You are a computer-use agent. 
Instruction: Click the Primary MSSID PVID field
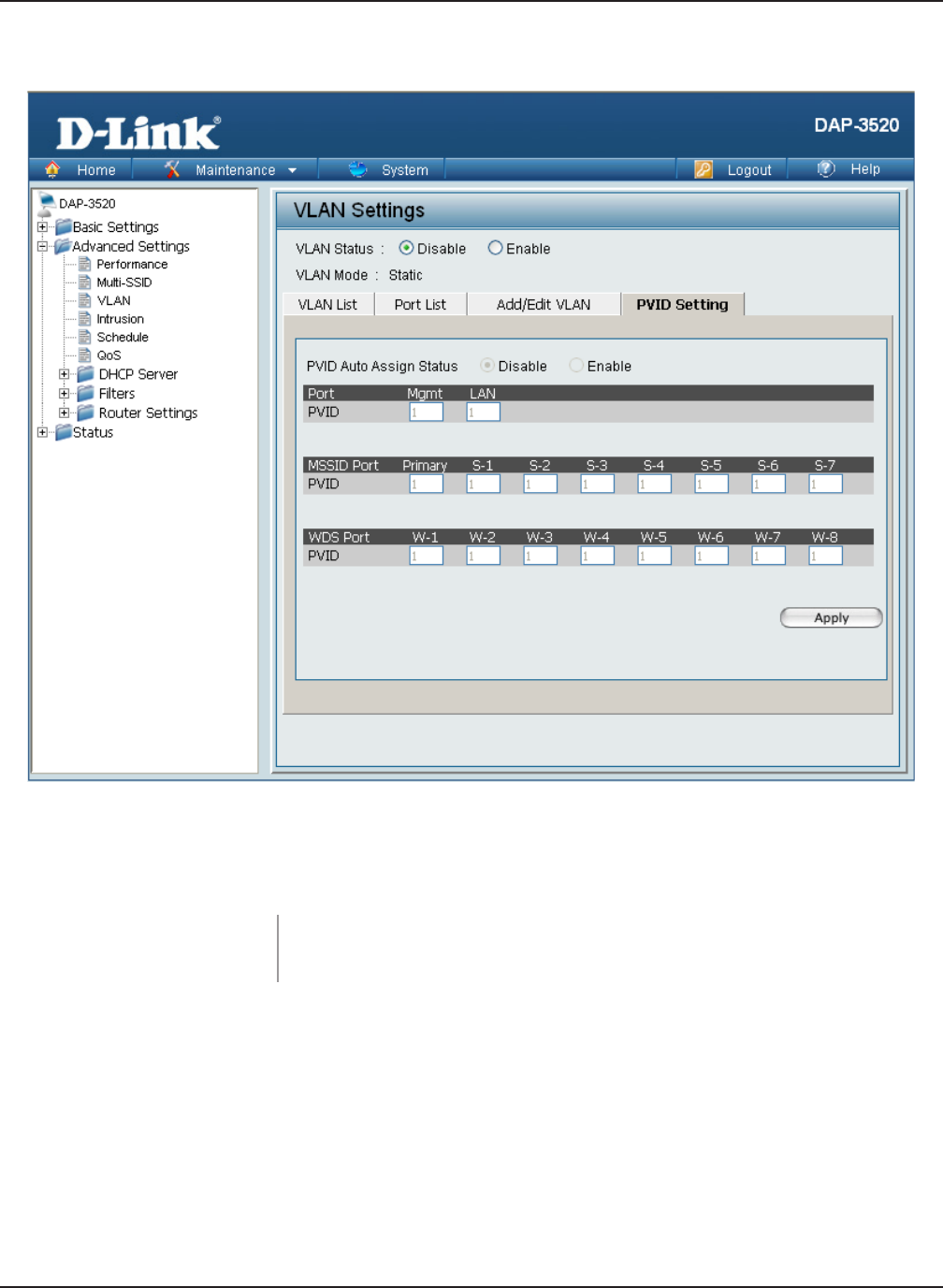[x=426, y=484]
